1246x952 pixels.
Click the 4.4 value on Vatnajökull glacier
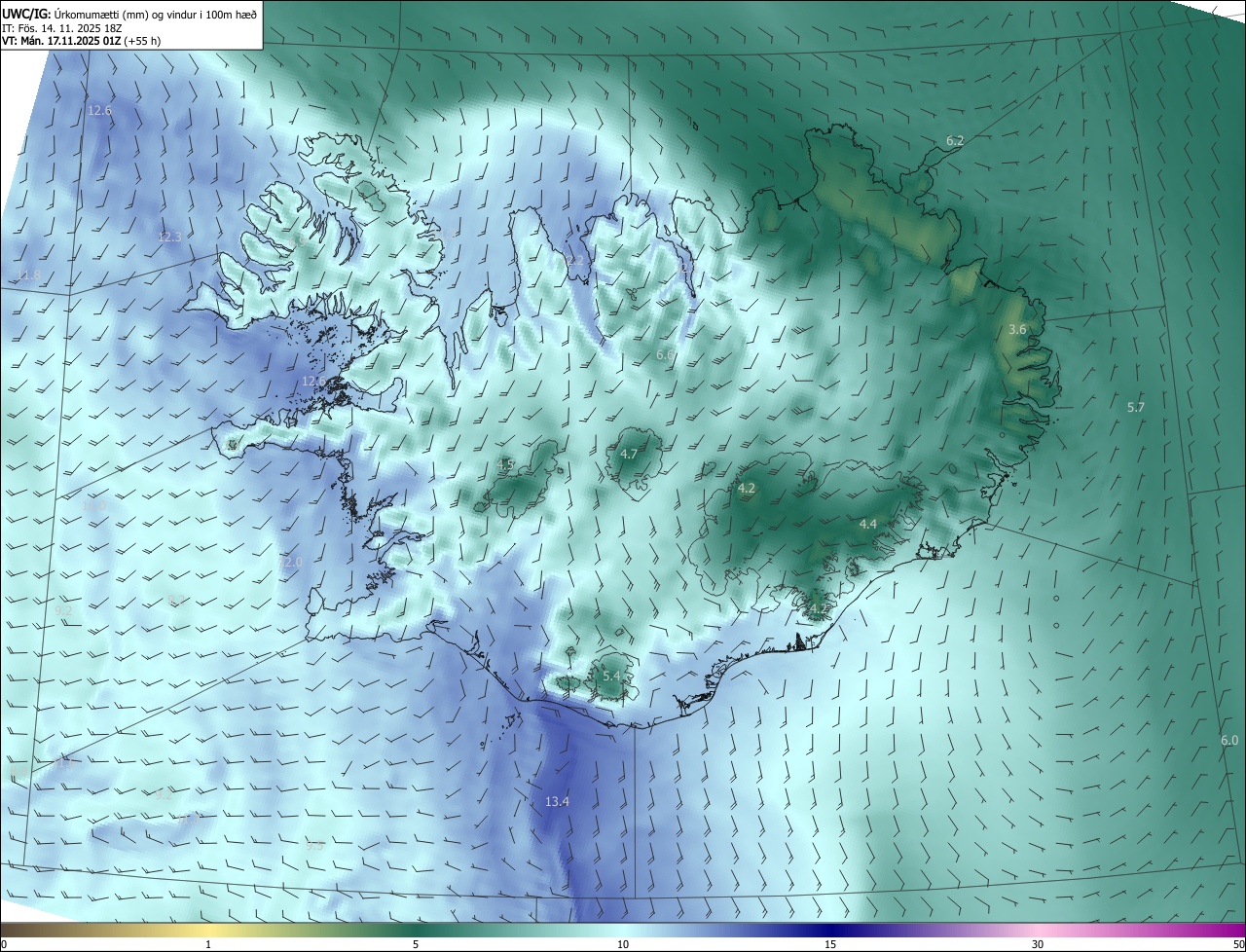point(868,525)
